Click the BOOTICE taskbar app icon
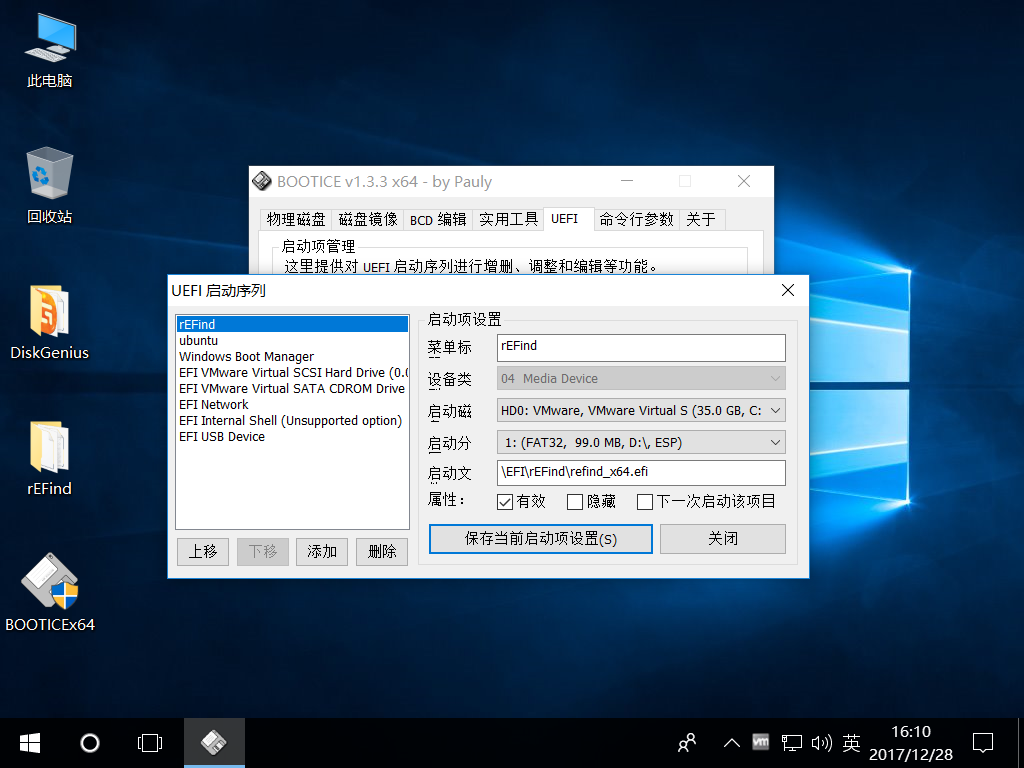Viewport: 1024px width, 768px height. tap(214, 743)
